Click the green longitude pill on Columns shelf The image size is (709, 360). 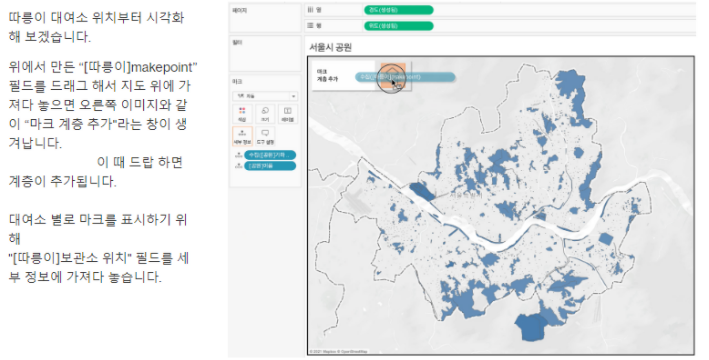point(398,10)
